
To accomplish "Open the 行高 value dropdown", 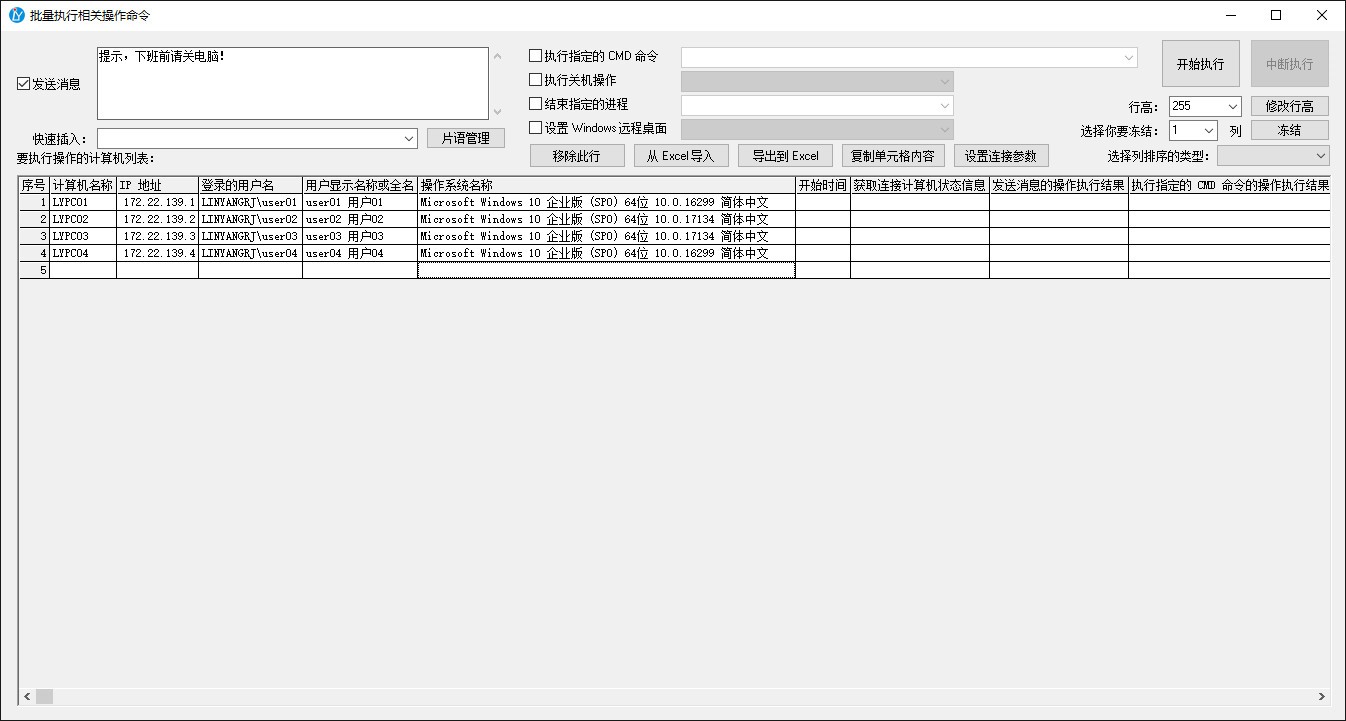I will click(x=1231, y=107).
